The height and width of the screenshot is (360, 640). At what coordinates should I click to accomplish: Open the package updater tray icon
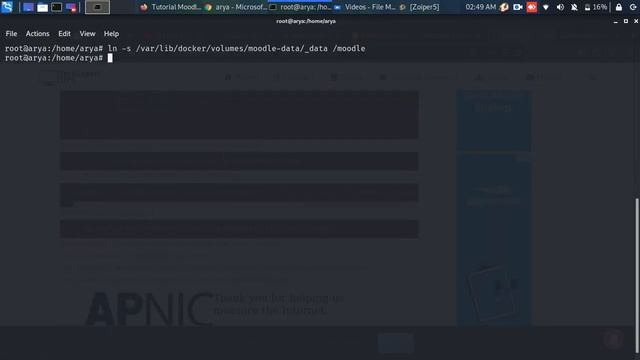tap(504, 7)
